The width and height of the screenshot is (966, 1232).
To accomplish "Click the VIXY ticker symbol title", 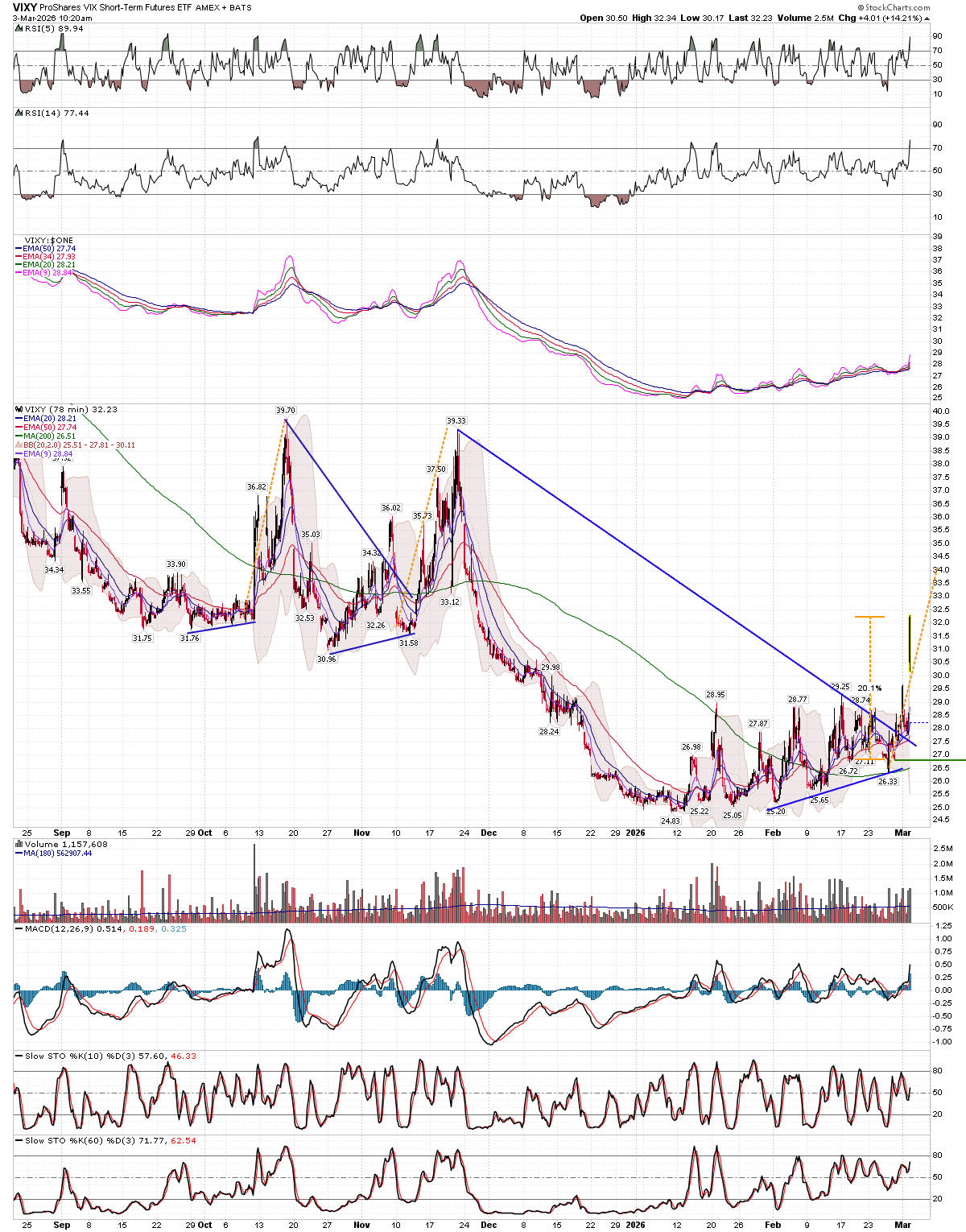I will pos(25,7).
